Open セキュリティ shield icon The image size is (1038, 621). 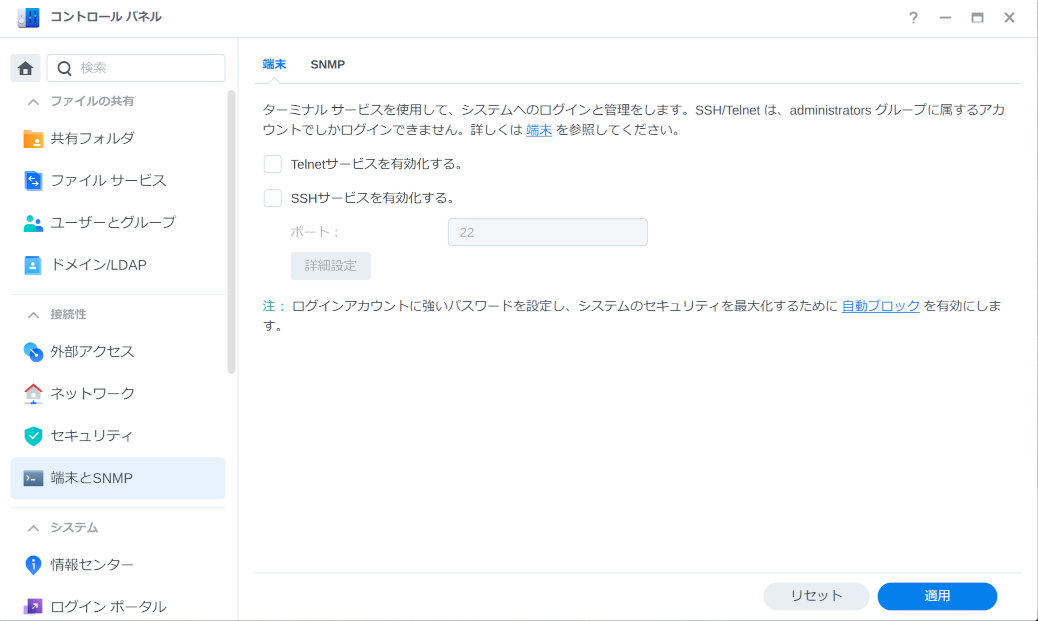(33, 436)
